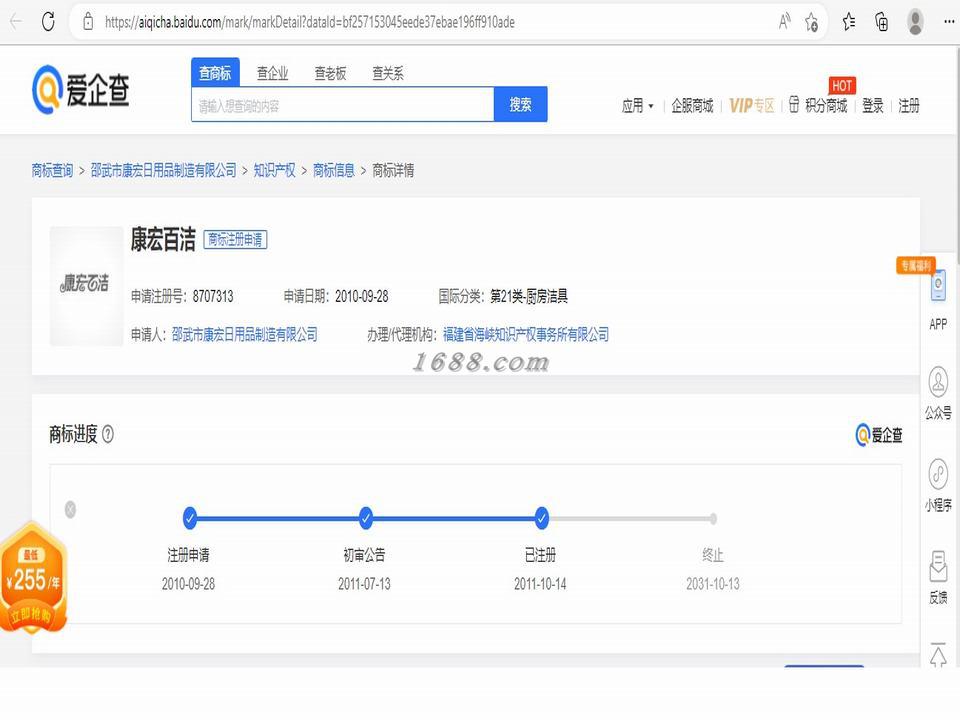Viewport: 960px width, 720px height.
Task: Go to 知识产权 breadcrumb
Action: click(x=274, y=170)
